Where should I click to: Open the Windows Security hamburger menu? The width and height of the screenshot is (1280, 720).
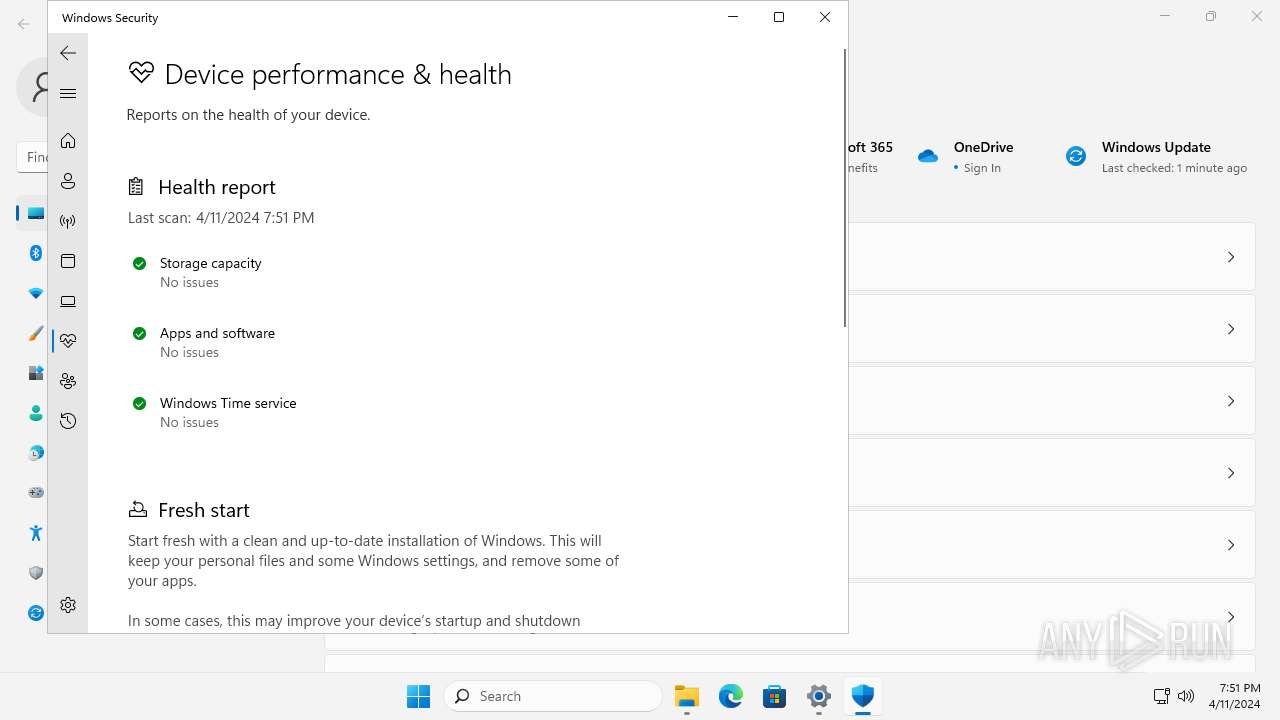68,93
